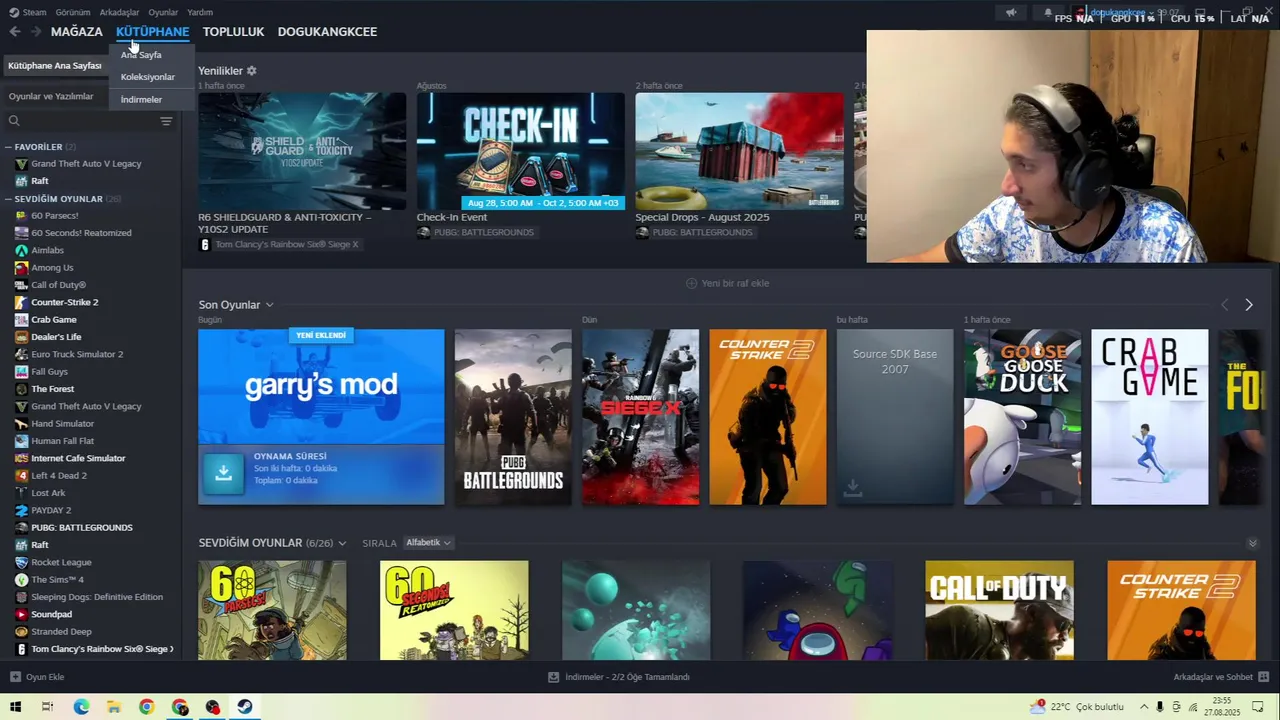Open the Oyunlar menu
The width and height of the screenshot is (1280, 720).
coord(163,13)
